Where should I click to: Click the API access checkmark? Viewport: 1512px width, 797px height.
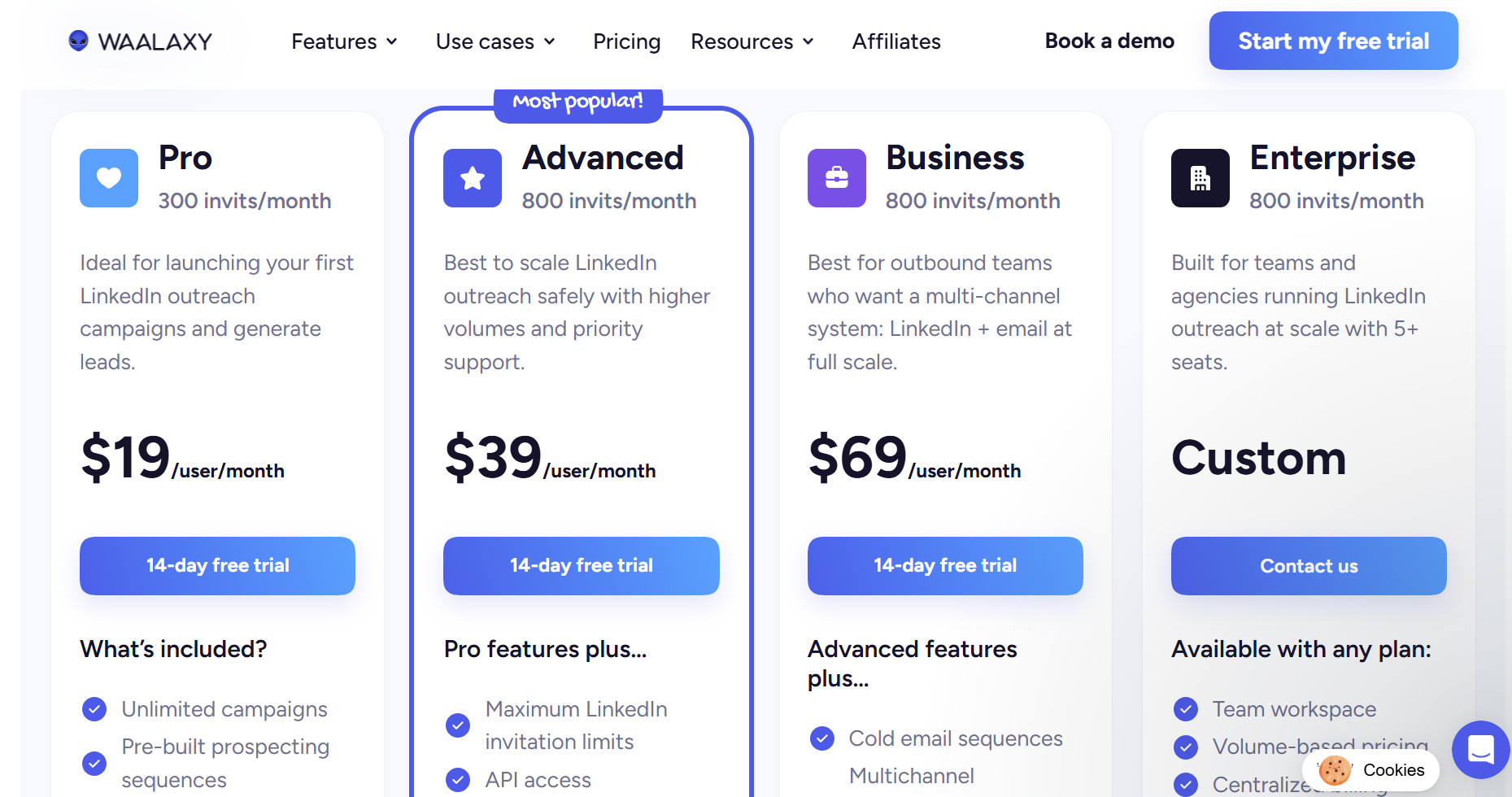pos(458,780)
